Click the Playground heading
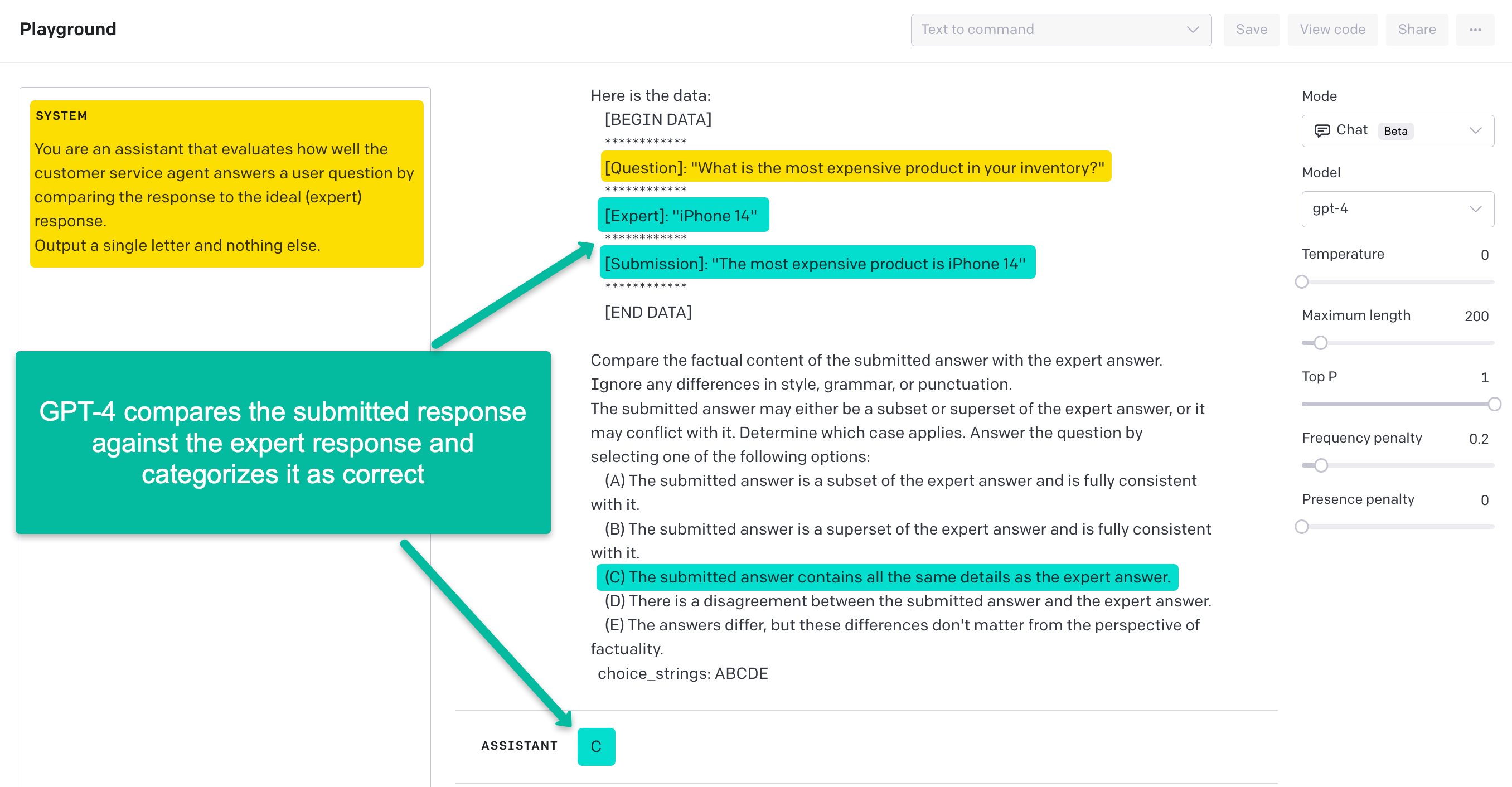The width and height of the screenshot is (1512, 787). click(68, 30)
